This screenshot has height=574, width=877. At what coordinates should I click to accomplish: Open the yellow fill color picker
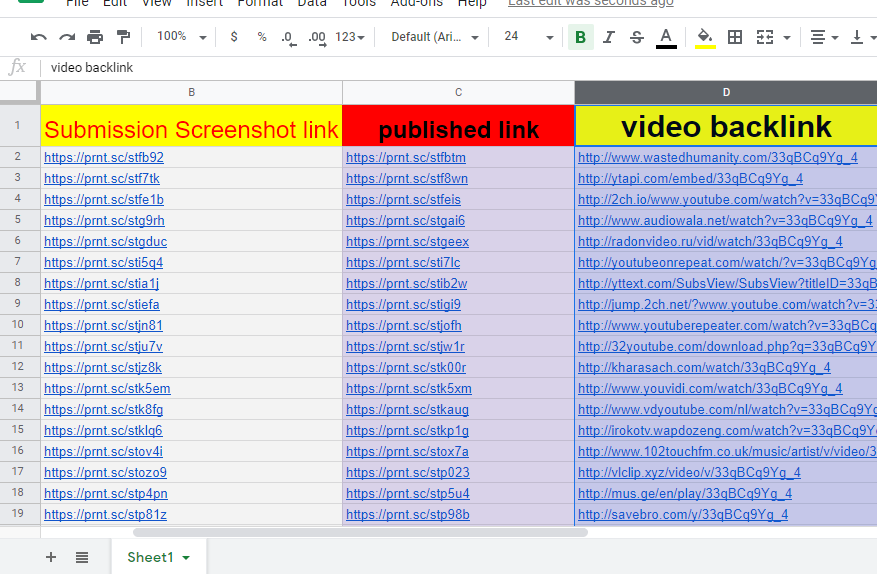[x=705, y=37]
